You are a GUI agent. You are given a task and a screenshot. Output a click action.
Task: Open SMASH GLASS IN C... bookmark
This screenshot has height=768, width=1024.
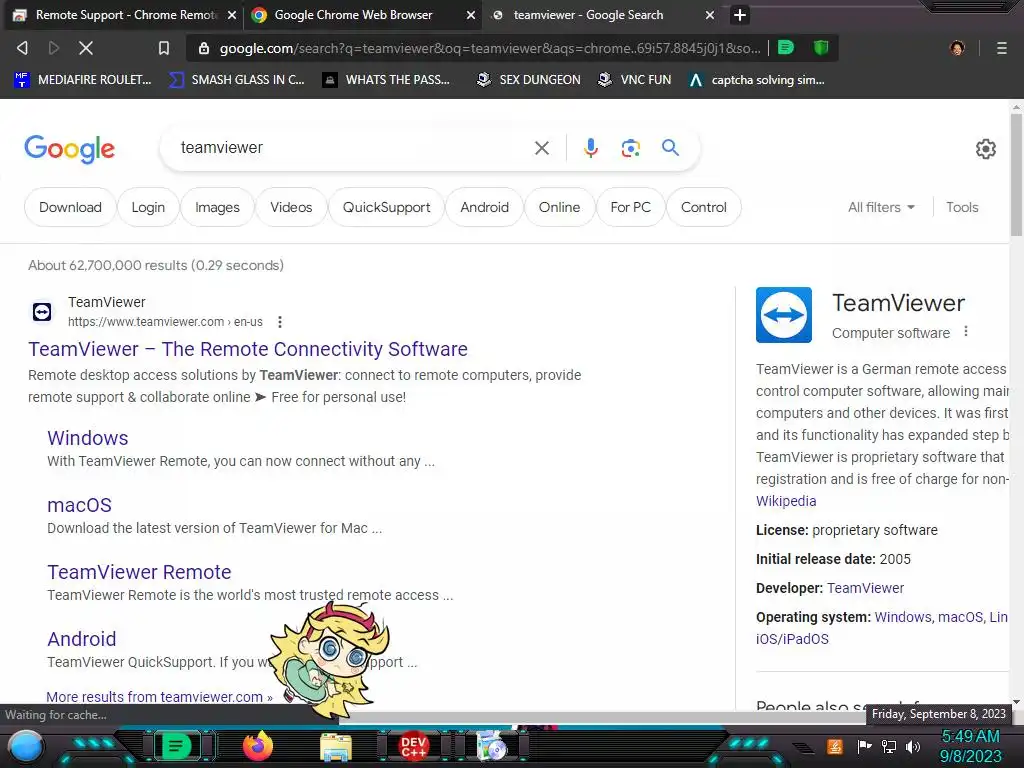236,80
